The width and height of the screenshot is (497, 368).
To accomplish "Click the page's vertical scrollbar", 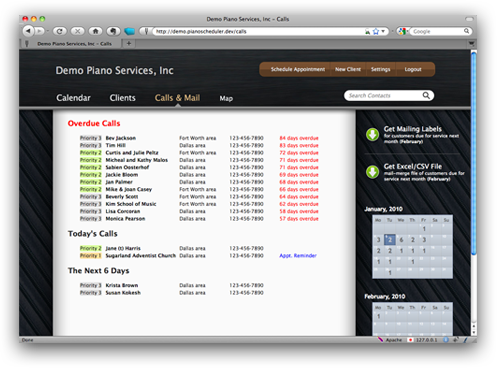I will point(474,153).
